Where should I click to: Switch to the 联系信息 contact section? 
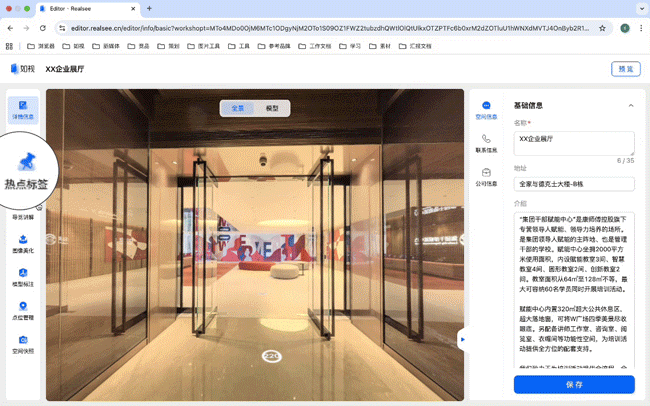(x=486, y=143)
